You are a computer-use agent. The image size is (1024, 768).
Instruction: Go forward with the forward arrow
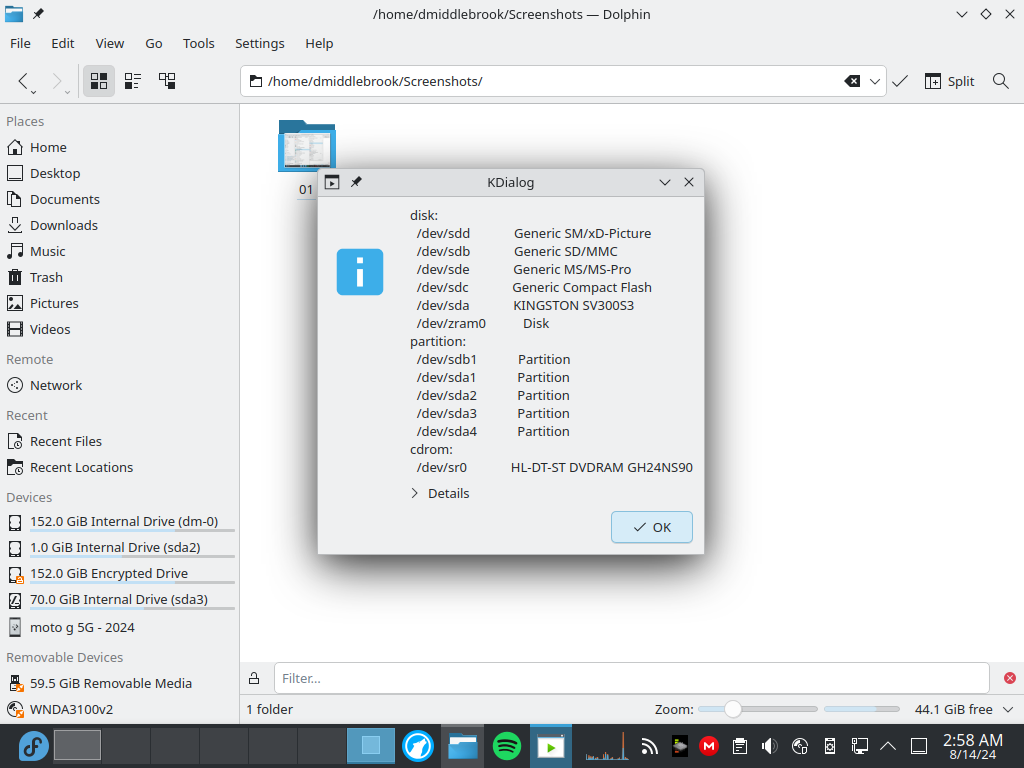coord(57,81)
